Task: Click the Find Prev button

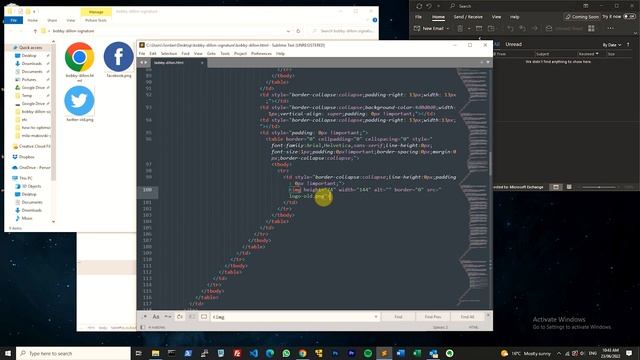Action: pyautogui.click(x=433, y=317)
